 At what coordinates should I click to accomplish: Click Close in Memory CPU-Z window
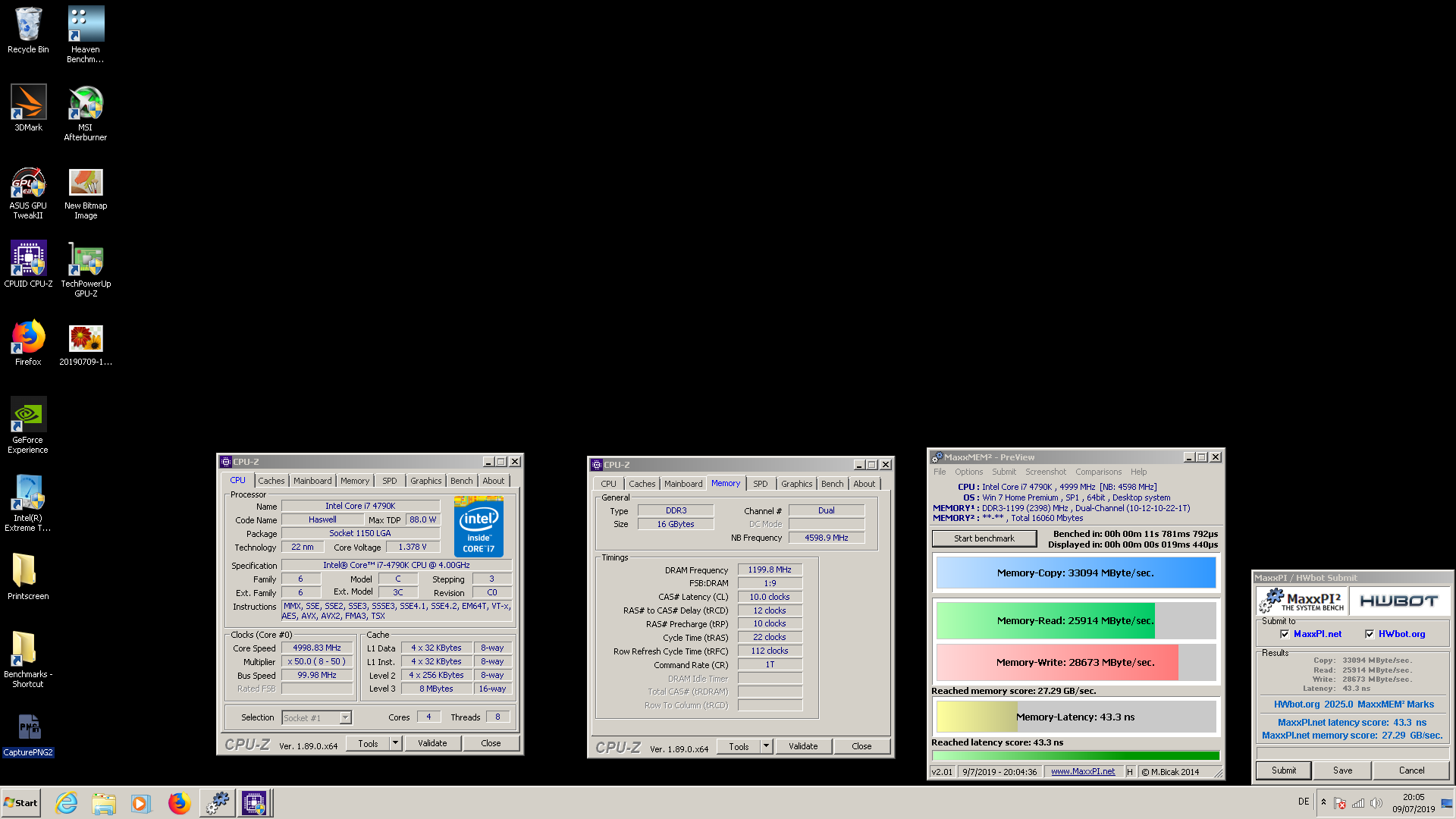(861, 746)
